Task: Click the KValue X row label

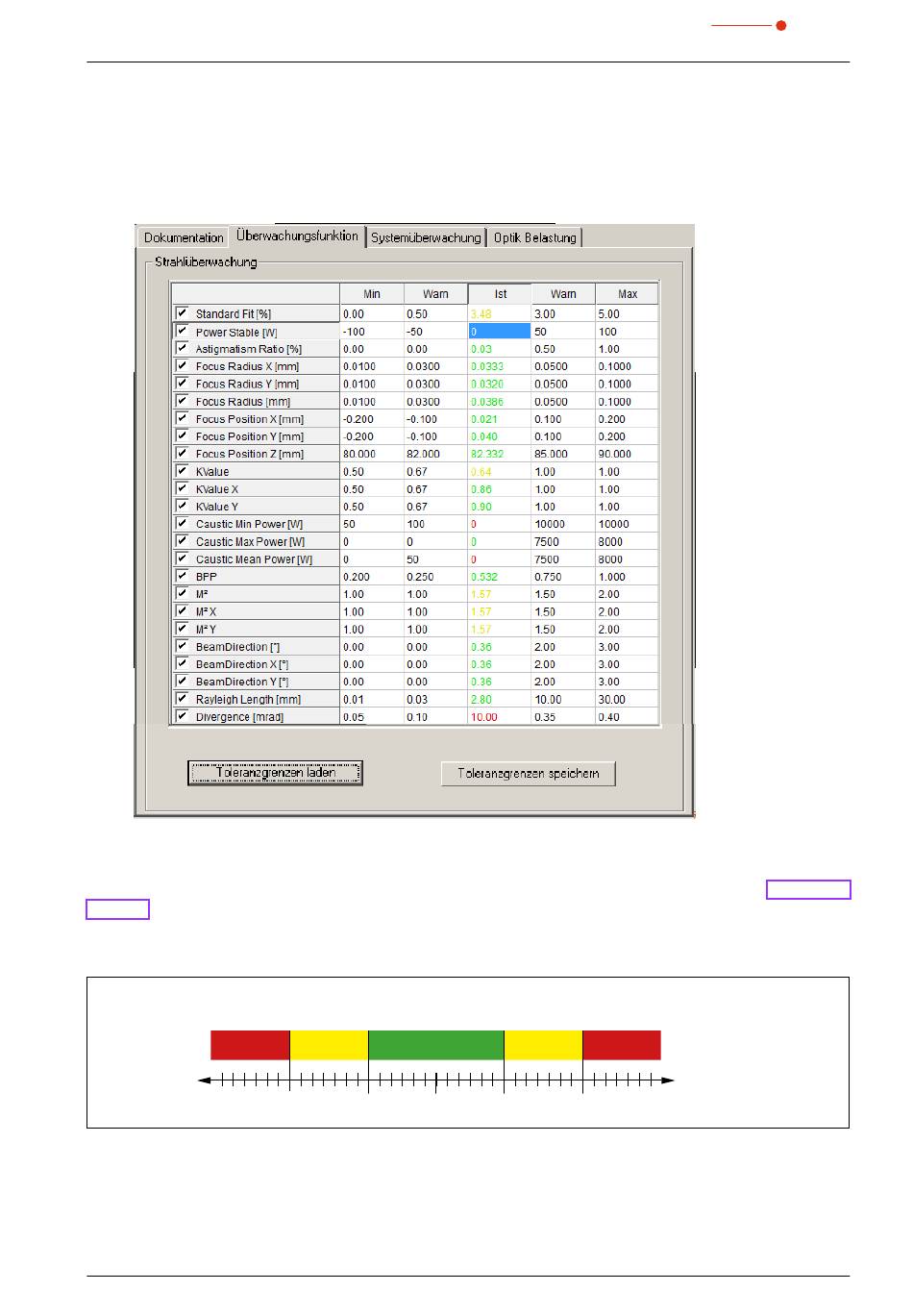Action: click(217, 489)
